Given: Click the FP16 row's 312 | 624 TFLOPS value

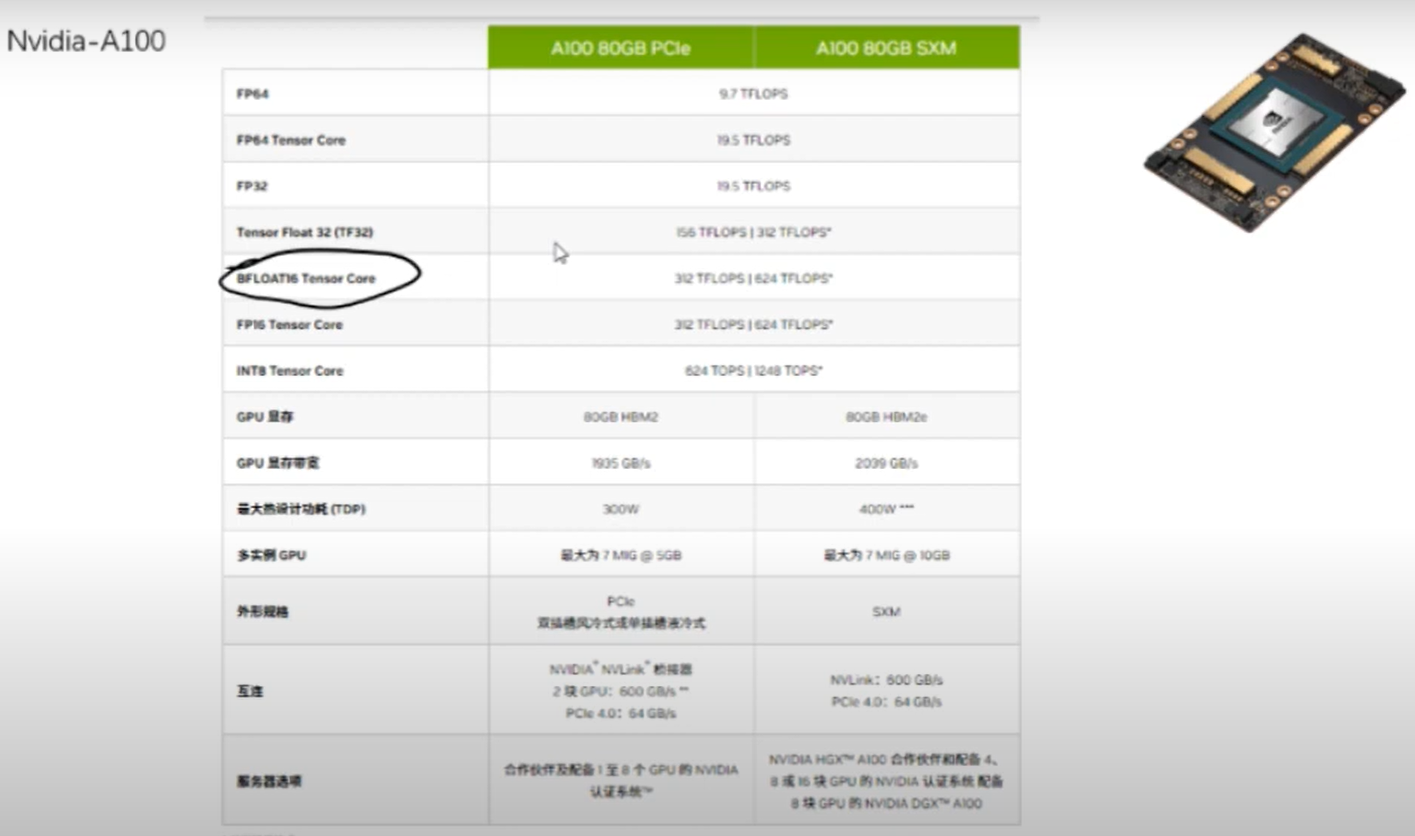Looking at the screenshot, I should pos(754,324).
